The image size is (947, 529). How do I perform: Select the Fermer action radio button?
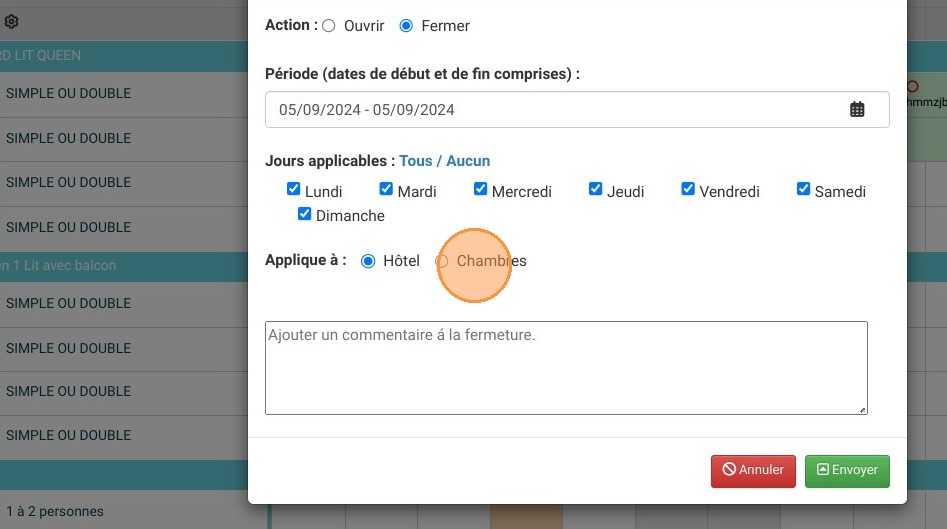pos(406,26)
